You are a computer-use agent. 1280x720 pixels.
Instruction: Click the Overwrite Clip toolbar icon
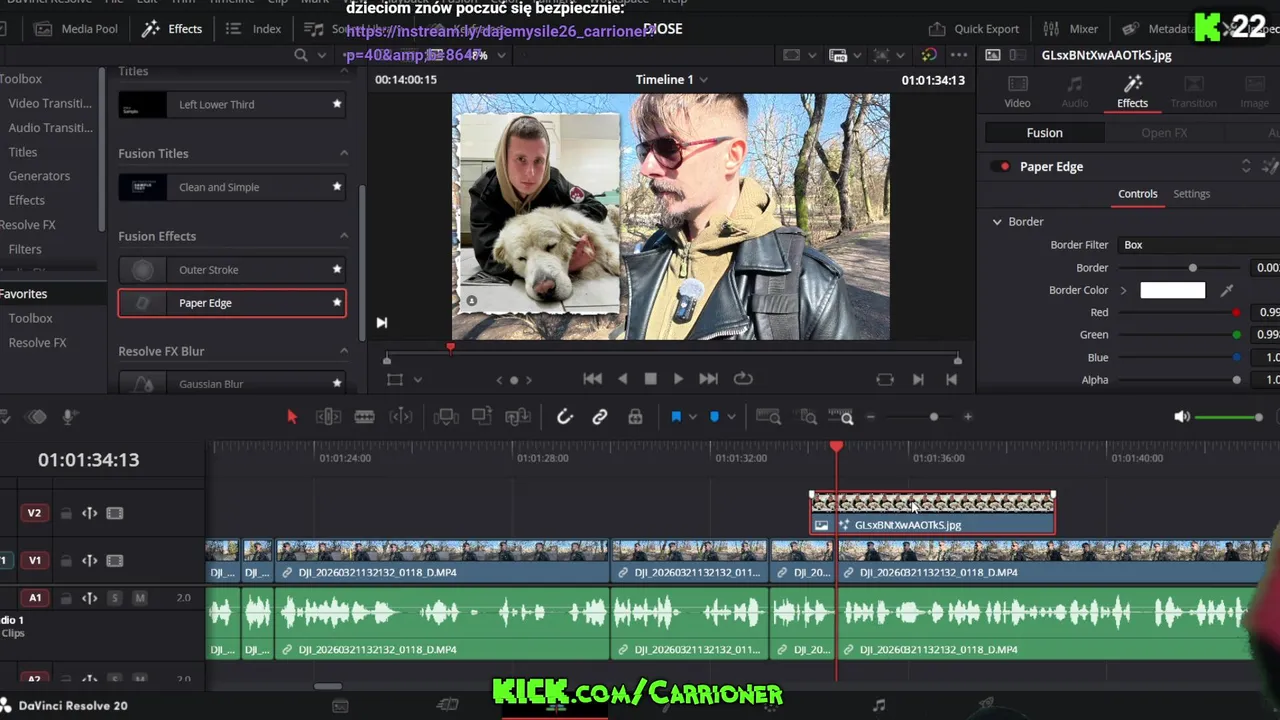[482, 417]
